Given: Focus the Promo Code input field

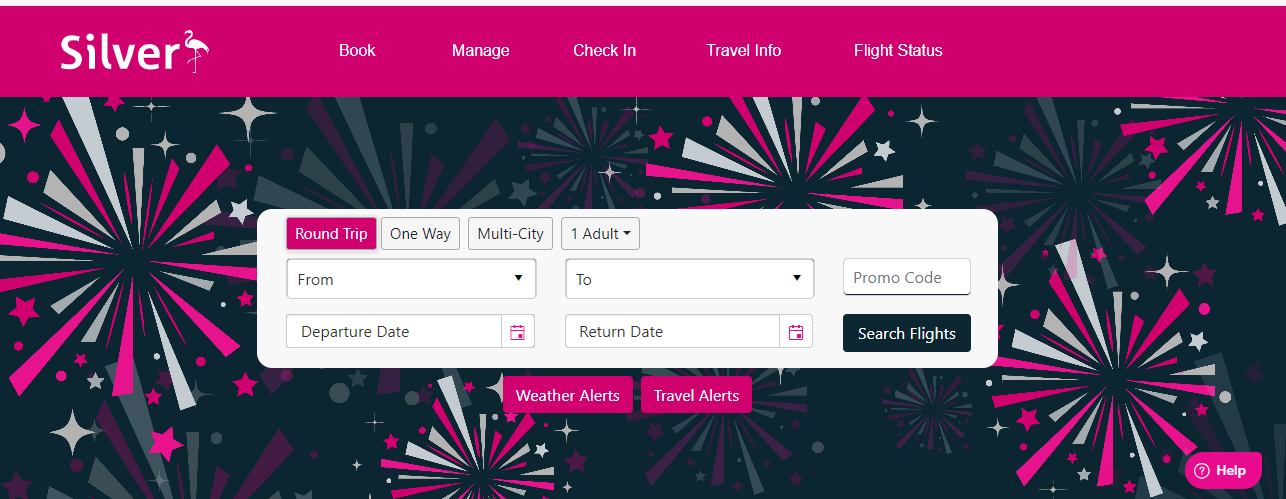Looking at the screenshot, I should click(907, 278).
